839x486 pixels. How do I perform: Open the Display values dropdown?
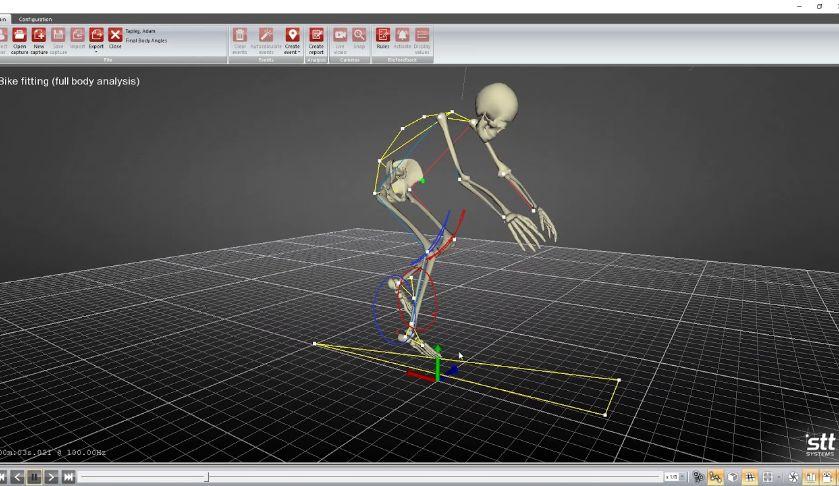[x=422, y=41]
